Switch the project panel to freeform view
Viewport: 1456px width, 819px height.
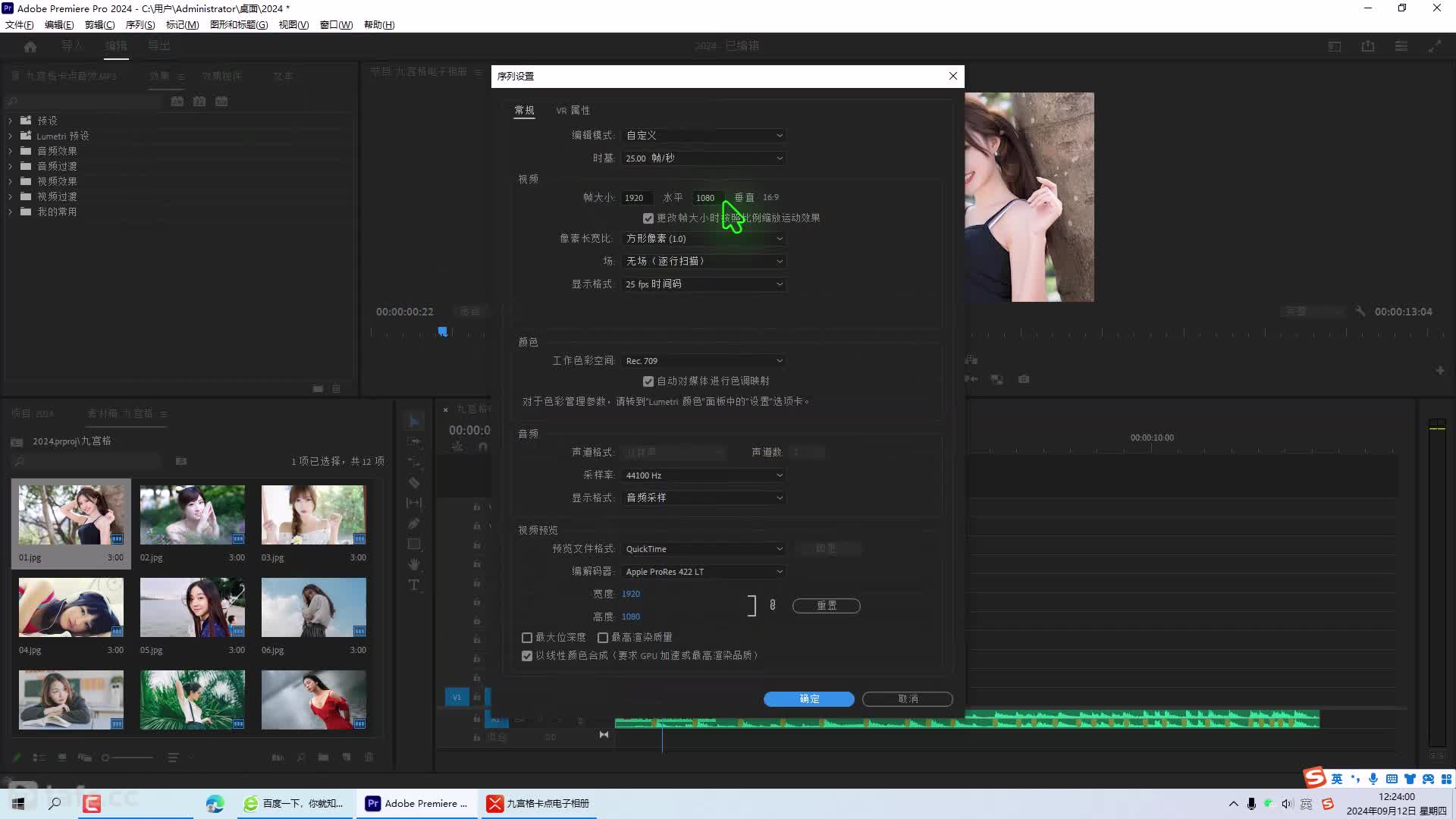point(85,757)
